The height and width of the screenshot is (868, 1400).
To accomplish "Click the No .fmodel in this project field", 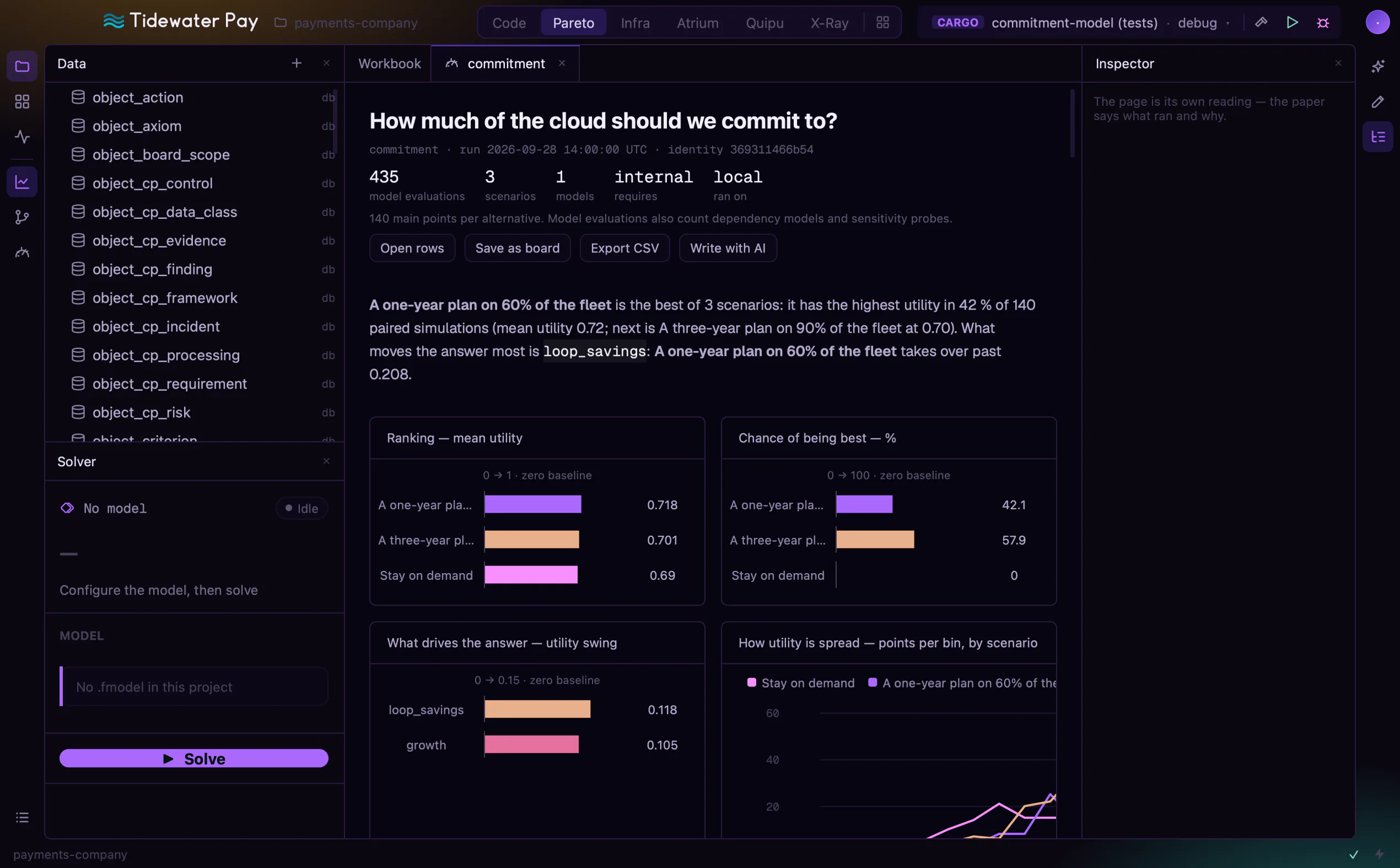I will (194, 687).
